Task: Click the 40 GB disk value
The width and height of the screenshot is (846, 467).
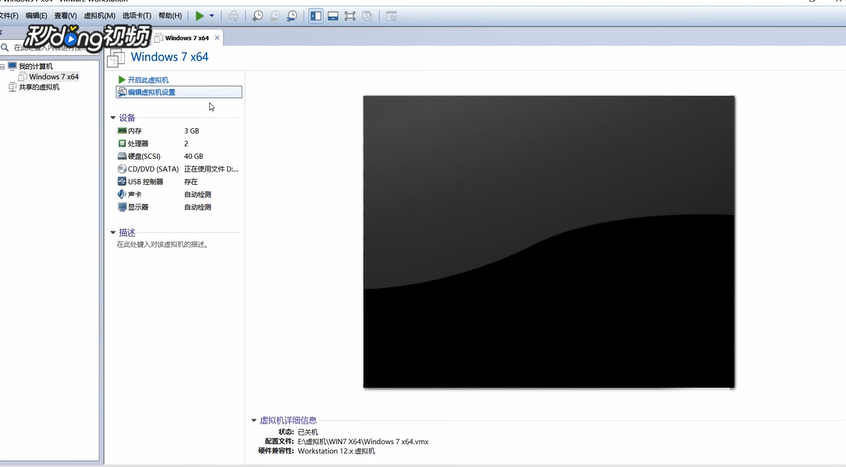Action: [x=194, y=156]
